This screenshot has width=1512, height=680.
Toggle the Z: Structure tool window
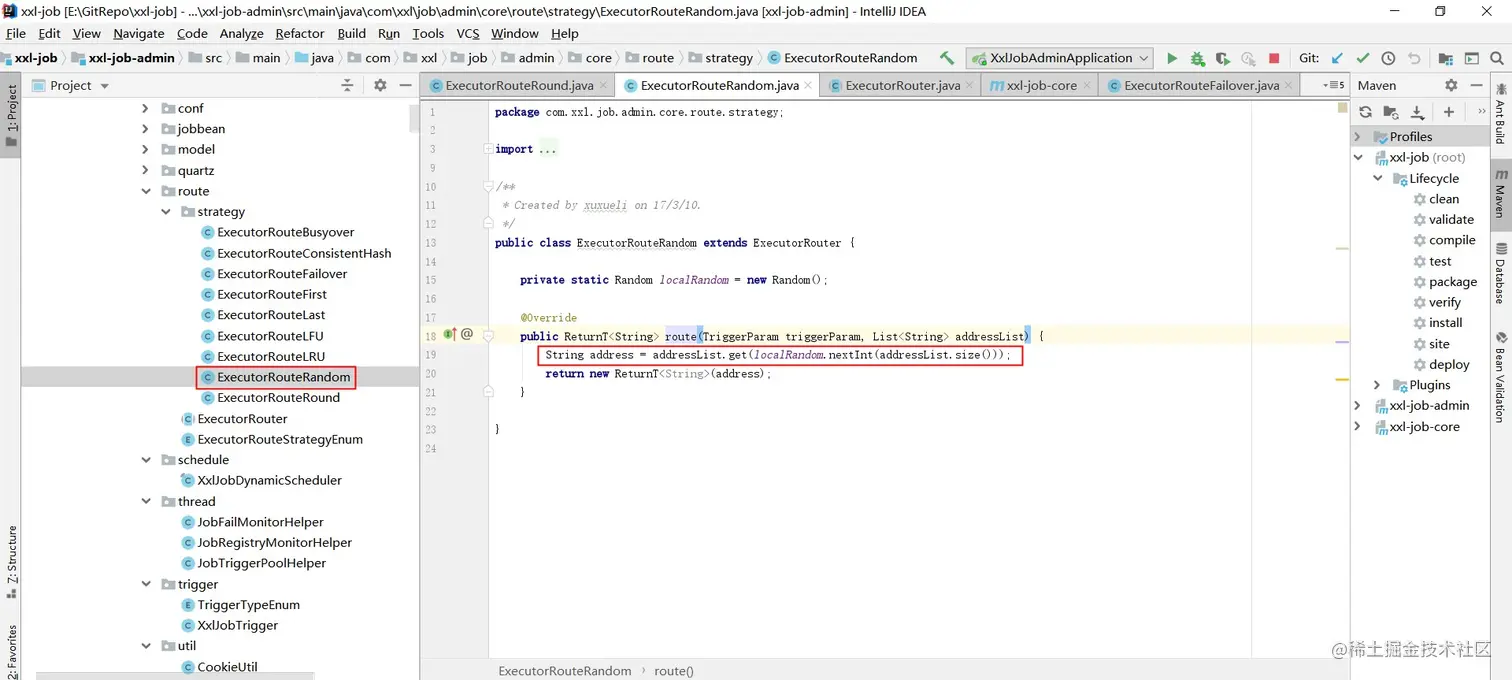coord(11,563)
